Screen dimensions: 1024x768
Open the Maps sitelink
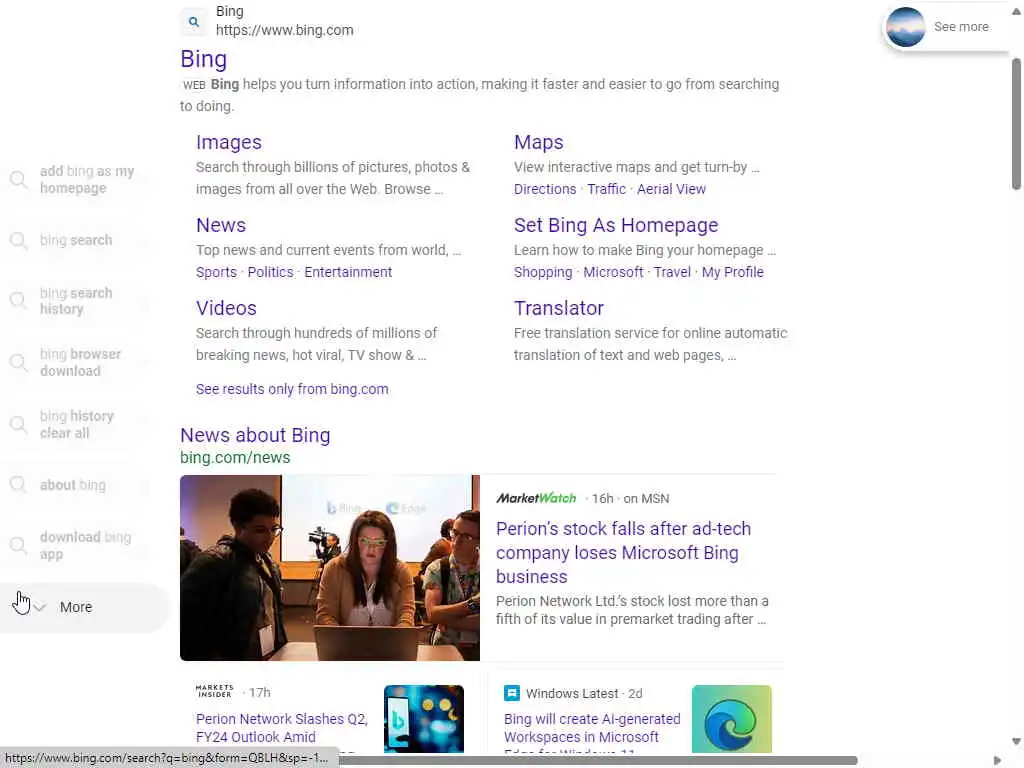pos(538,142)
